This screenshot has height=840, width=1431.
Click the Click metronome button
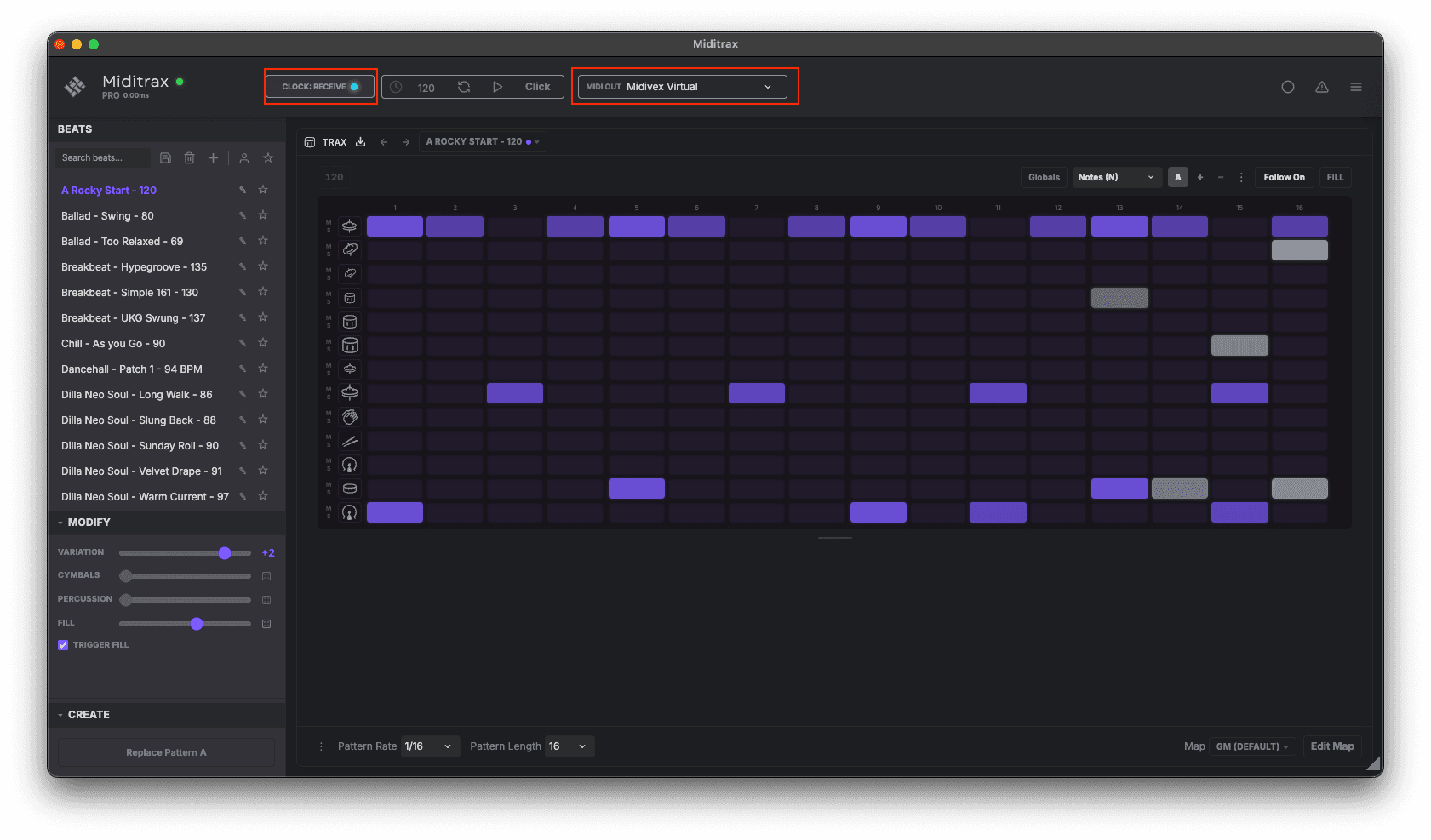click(537, 87)
